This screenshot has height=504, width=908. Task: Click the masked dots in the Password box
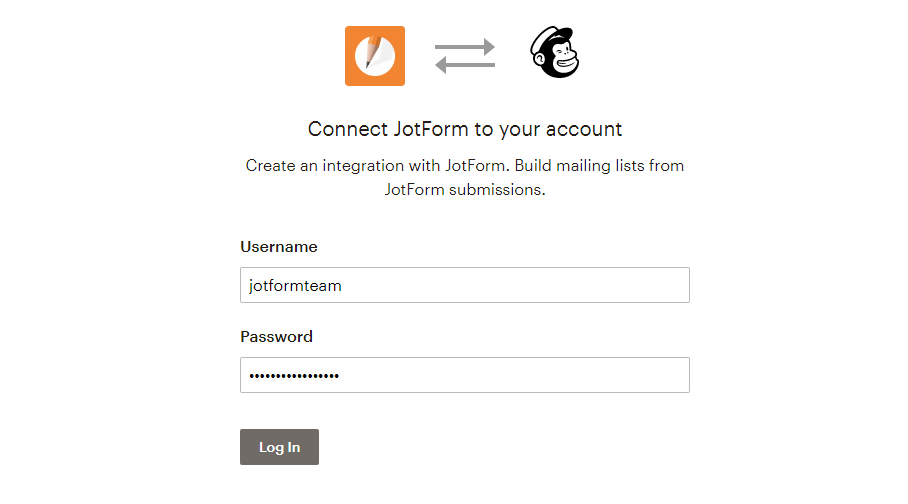(294, 375)
